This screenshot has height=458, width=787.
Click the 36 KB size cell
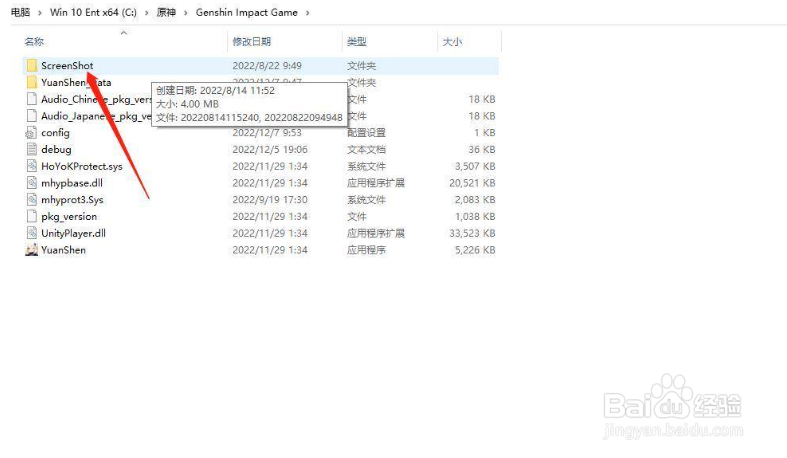coord(482,149)
